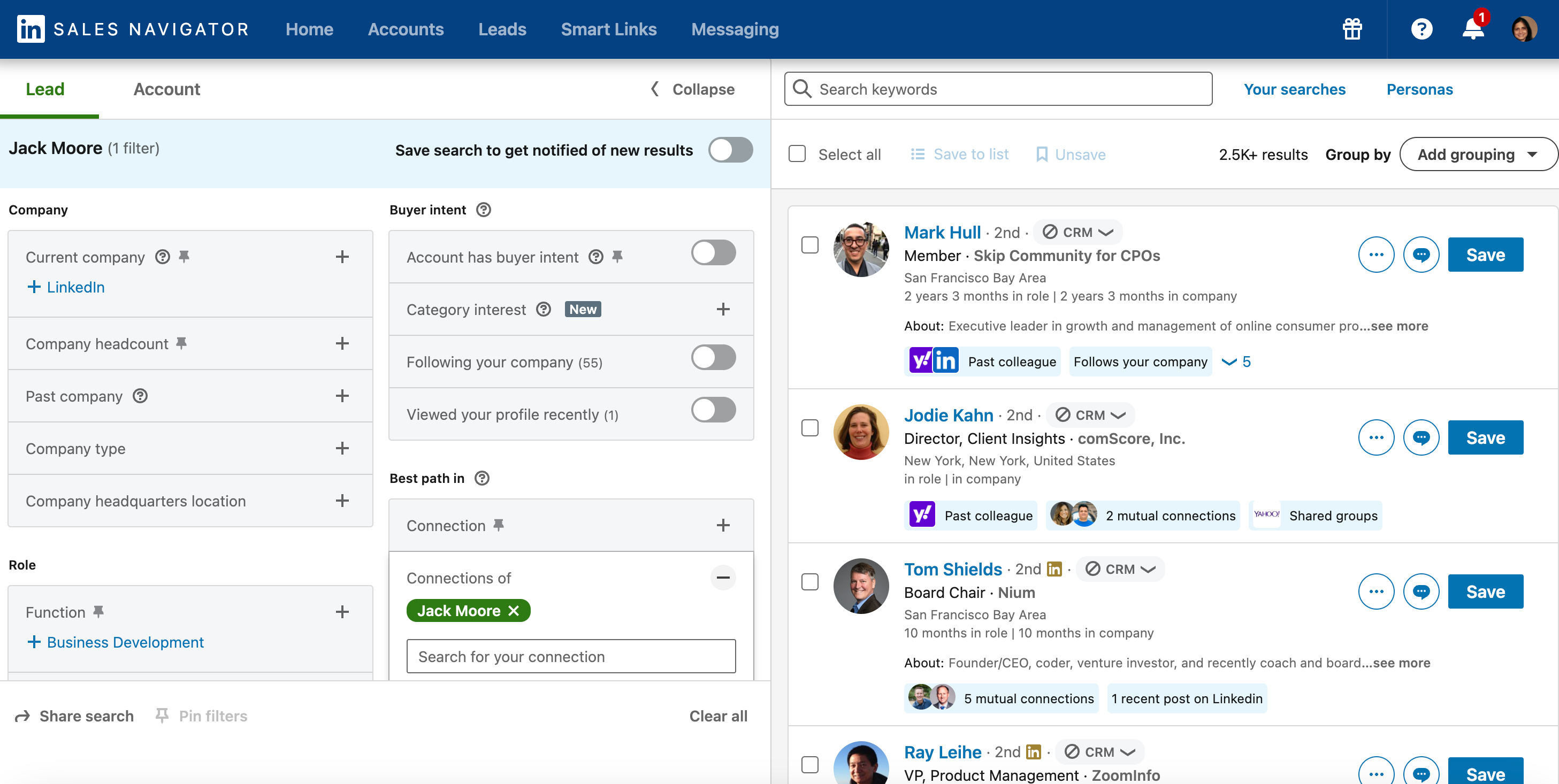1559x784 pixels.
Task: Open Mark Hull's CRM dropdown
Action: click(1078, 232)
